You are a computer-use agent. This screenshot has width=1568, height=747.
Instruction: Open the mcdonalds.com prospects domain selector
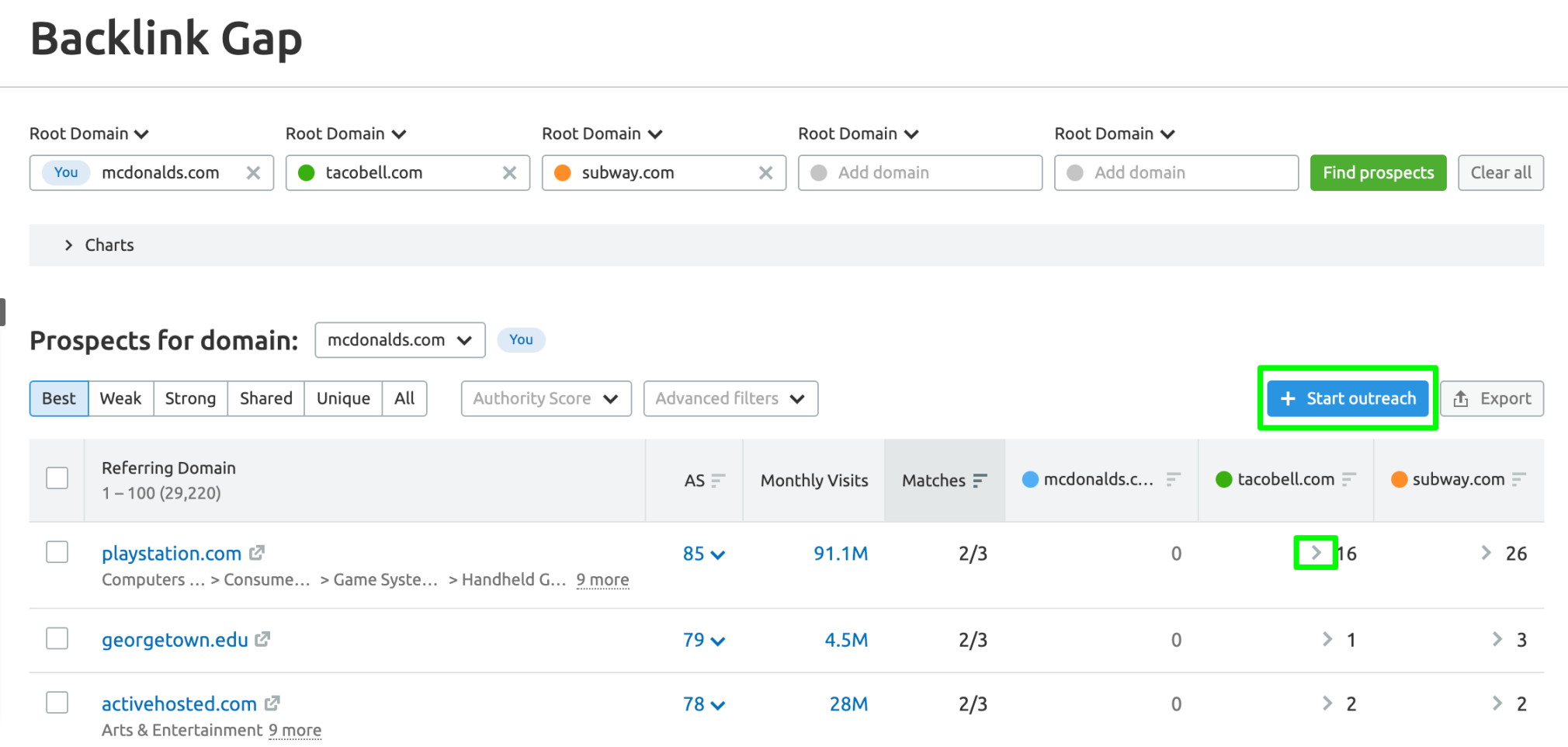pyautogui.click(x=400, y=340)
